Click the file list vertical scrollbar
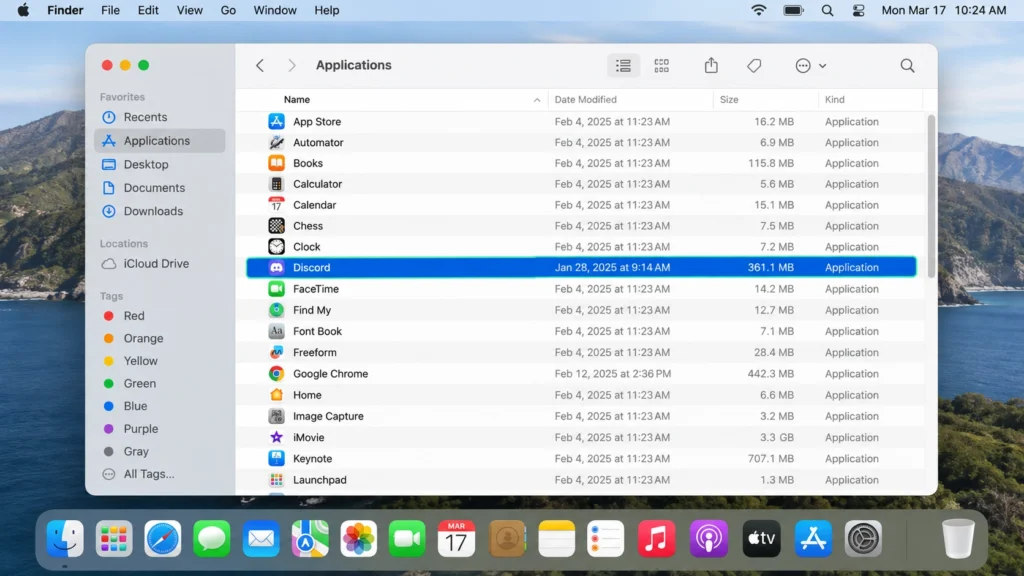Image resolution: width=1024 pixels, height=576 pixels. click(931, 196)
